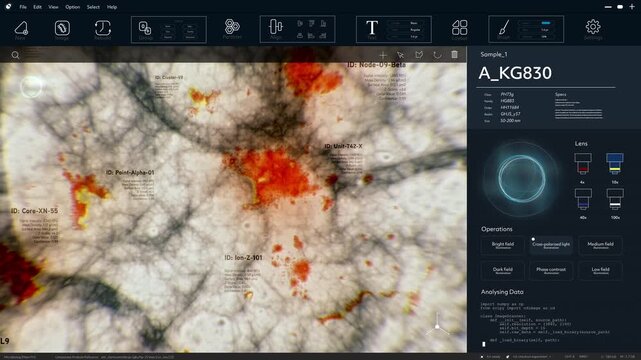Select the 40x lens with blue band
The image size is (641, 360).
[x=583, y=199]
